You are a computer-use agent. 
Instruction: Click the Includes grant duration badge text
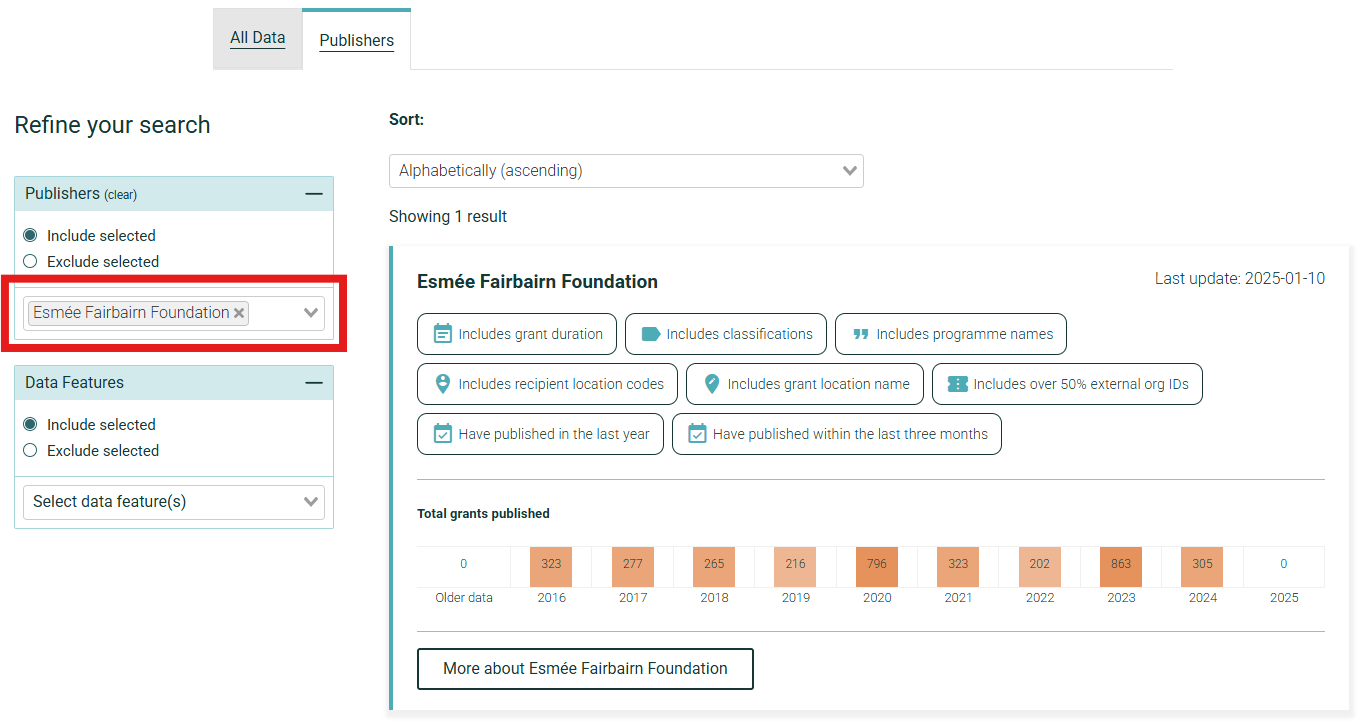pyautogui.click(x=531, y=334)
